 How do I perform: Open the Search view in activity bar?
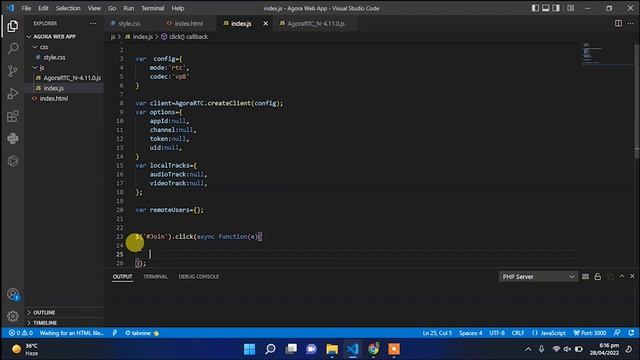[x=13, y=49]
